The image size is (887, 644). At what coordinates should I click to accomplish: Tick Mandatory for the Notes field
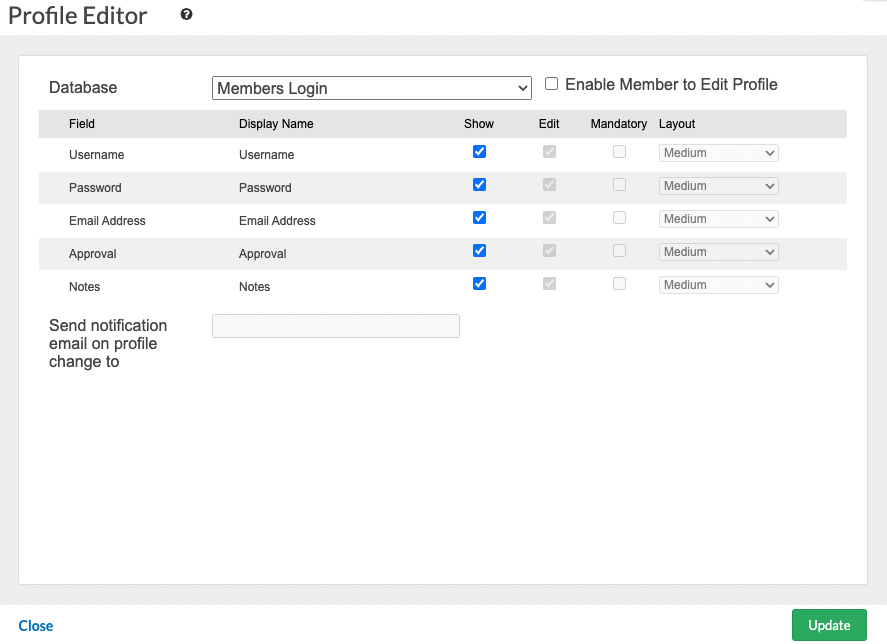coord(619,284)
